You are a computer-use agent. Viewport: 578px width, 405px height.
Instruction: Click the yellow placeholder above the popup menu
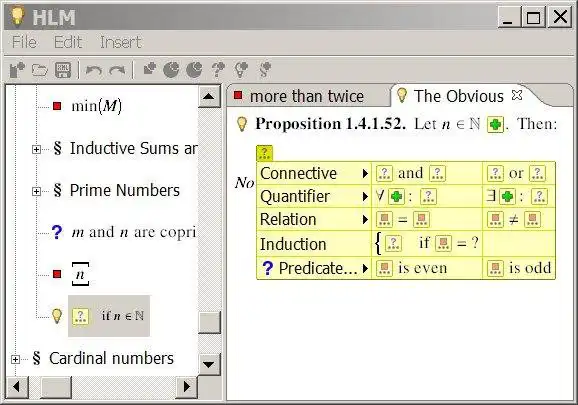pos(265,153)
